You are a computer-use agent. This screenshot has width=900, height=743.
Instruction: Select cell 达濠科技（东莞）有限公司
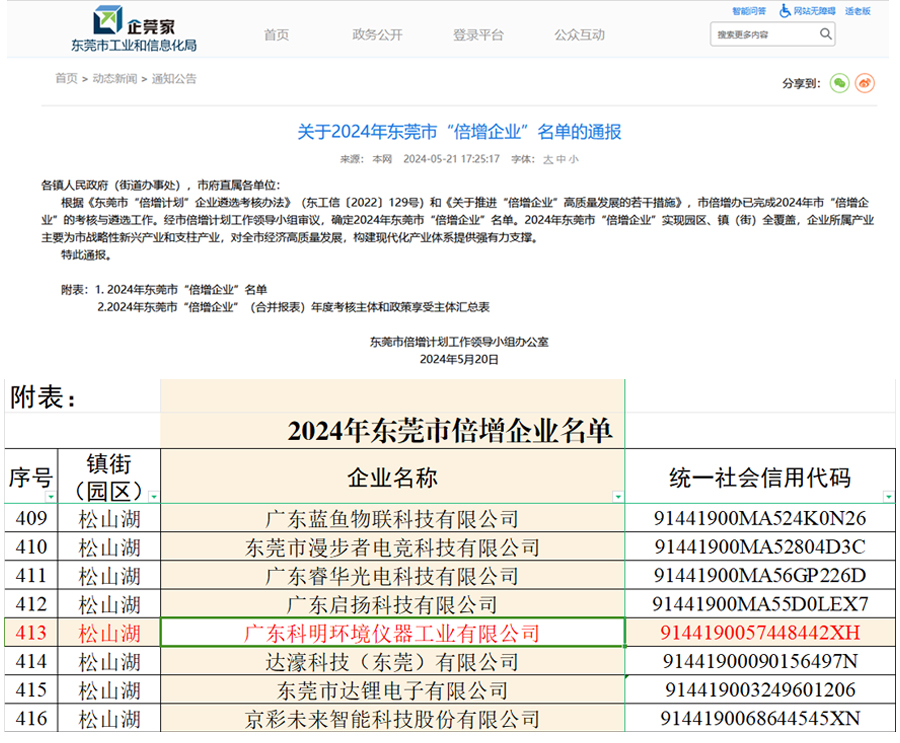point(393,662)
